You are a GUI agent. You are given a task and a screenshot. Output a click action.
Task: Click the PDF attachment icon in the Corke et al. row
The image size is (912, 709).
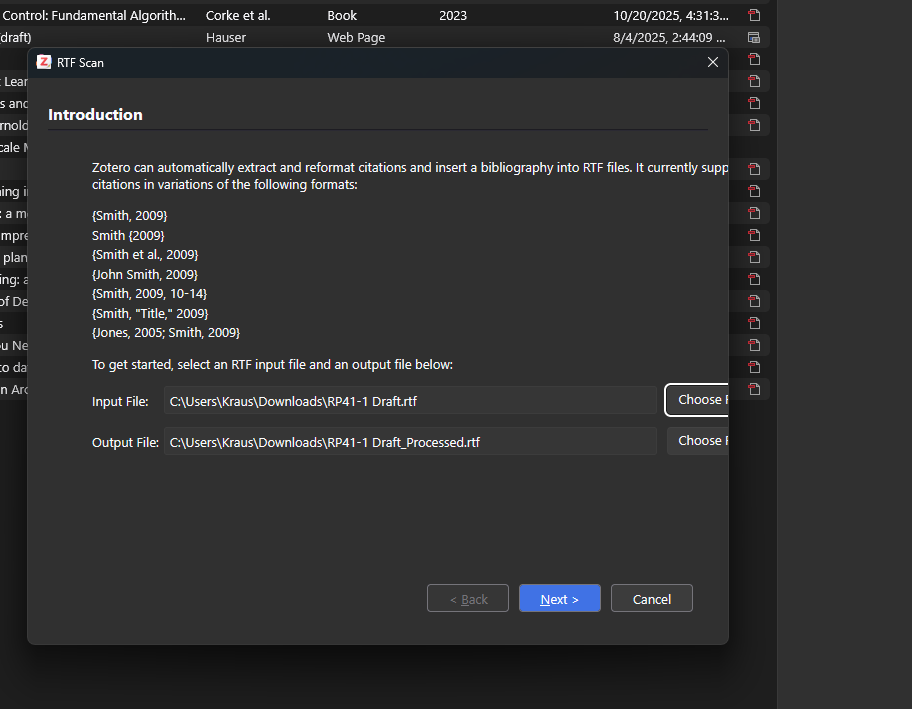tap(754, 15)
